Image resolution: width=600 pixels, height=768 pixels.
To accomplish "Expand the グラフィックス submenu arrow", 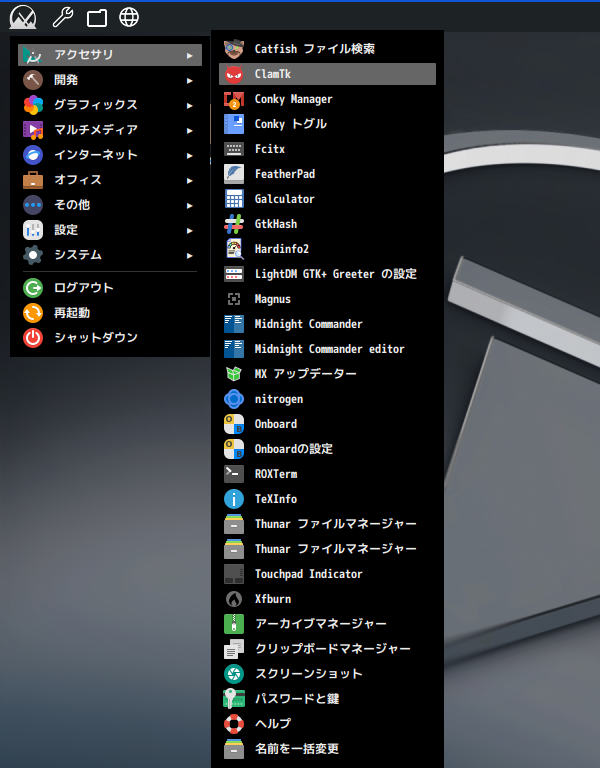I will pos(190,106).
